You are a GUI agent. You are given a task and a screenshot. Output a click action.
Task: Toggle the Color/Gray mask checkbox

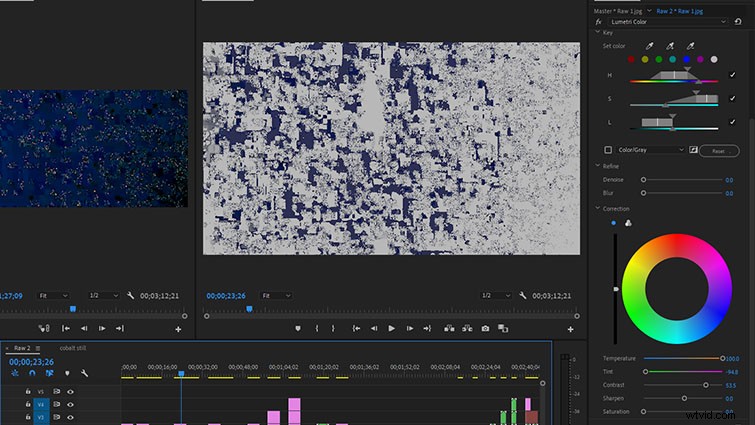tap(608, 150)
